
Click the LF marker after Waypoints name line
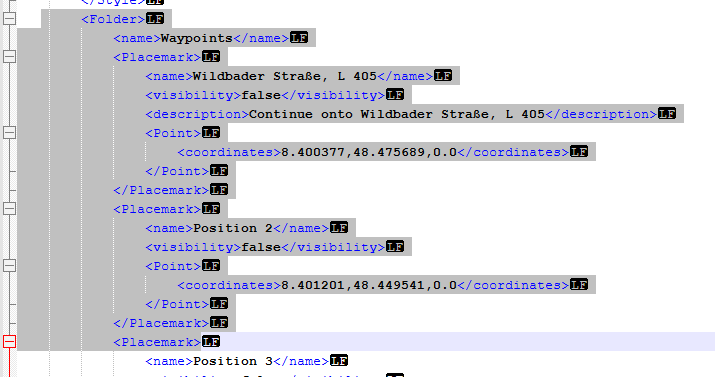pyautogui.click(x=299, y=38)
